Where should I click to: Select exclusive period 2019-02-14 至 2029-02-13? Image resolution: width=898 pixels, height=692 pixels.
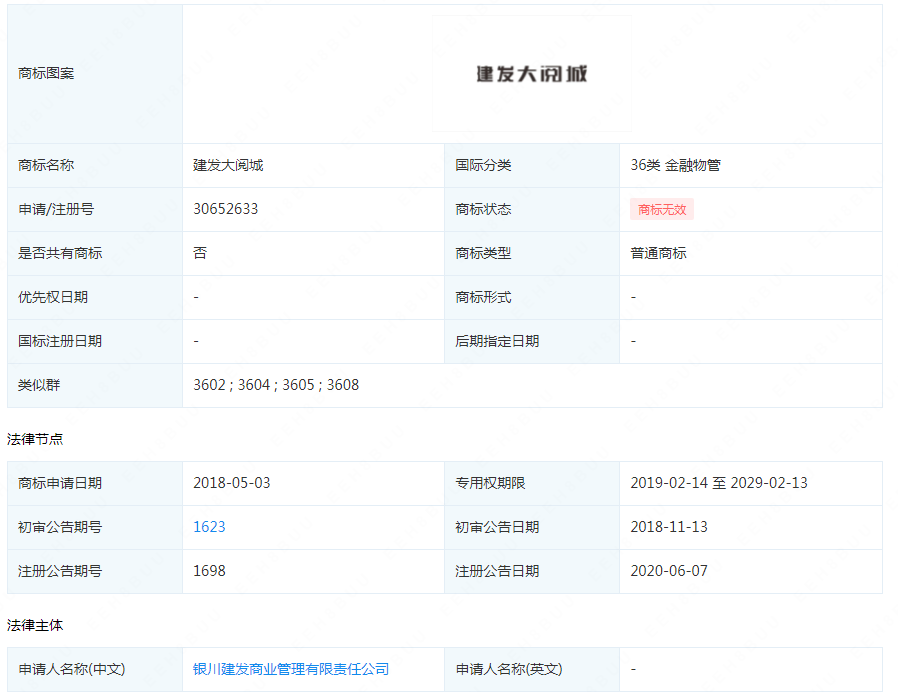point(719,483)
